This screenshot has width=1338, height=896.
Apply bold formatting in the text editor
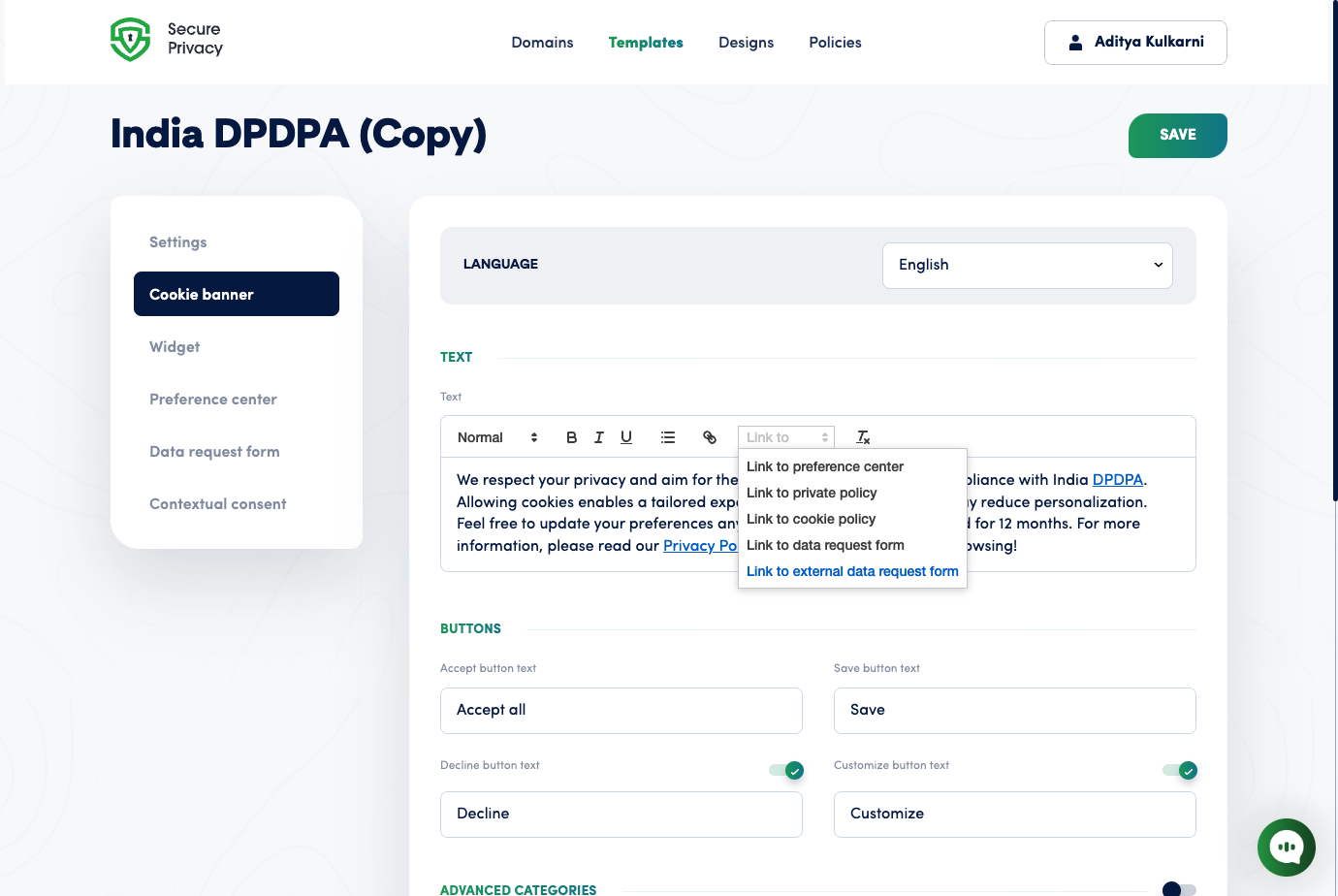click(571, 437)
